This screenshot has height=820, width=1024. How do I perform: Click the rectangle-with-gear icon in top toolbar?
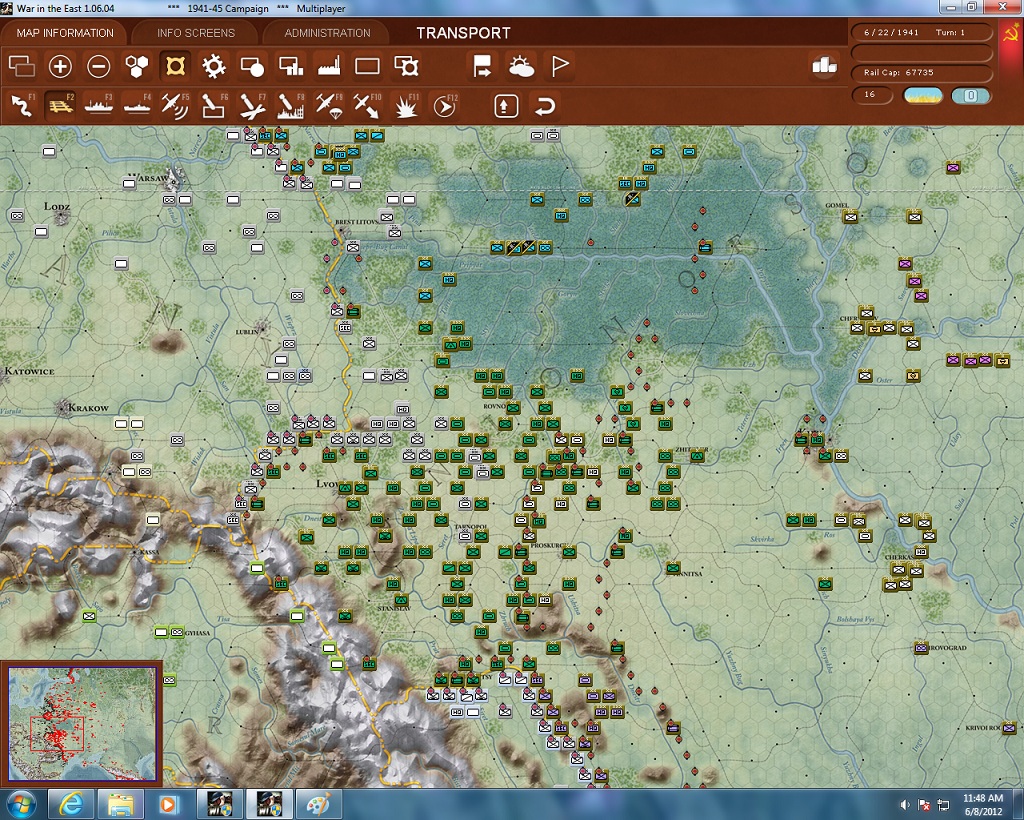click(406, 66)
